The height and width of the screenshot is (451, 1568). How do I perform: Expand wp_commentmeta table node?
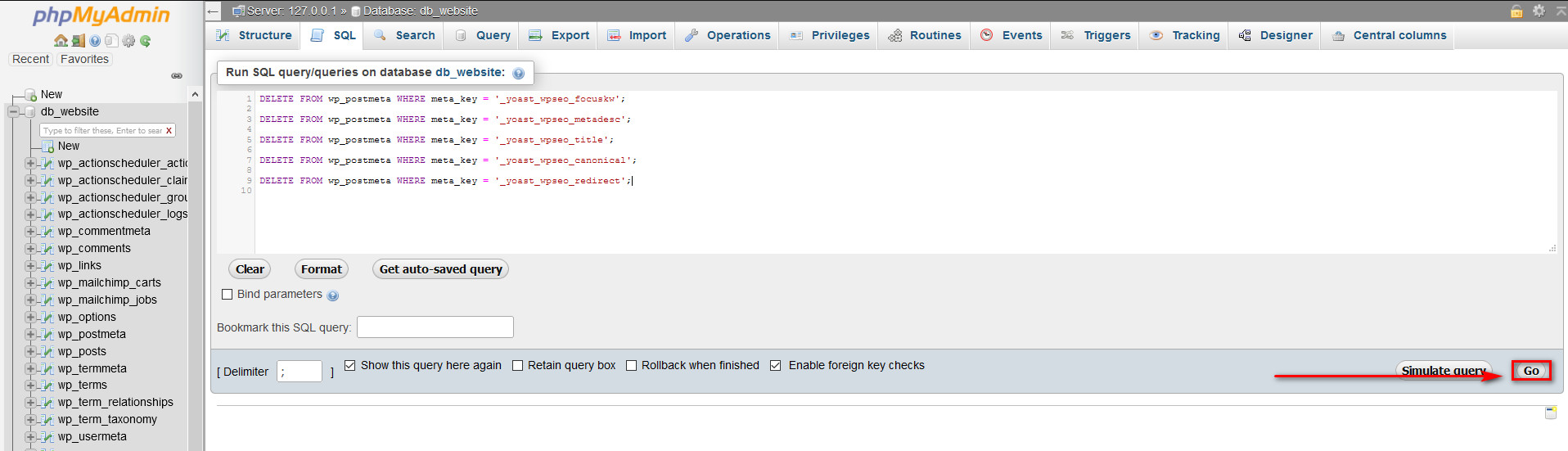pyautogui.click(x=30, y=232)
